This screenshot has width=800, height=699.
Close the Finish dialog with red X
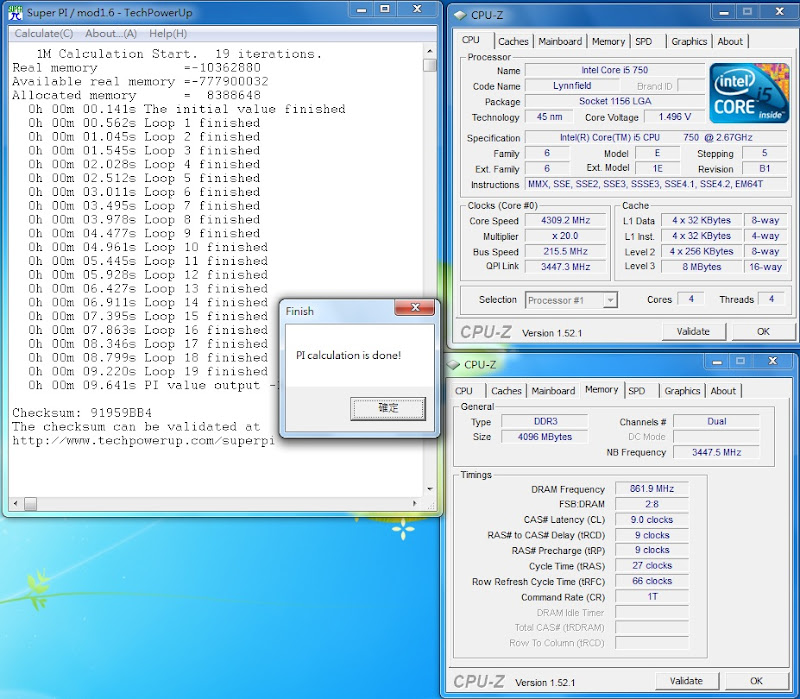click(415, 308)
